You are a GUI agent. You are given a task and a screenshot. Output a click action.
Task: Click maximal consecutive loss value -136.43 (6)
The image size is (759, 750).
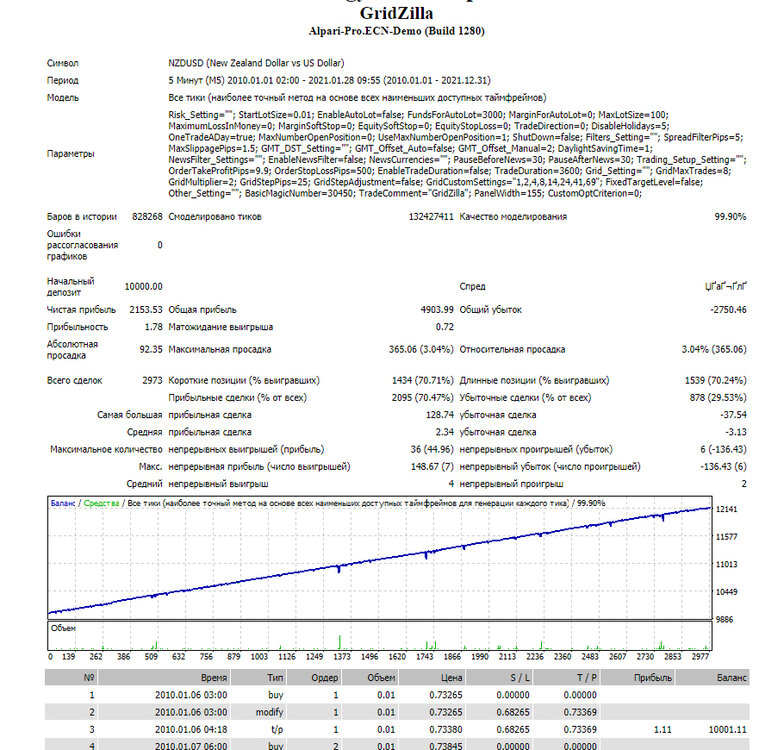coord(723,467)
